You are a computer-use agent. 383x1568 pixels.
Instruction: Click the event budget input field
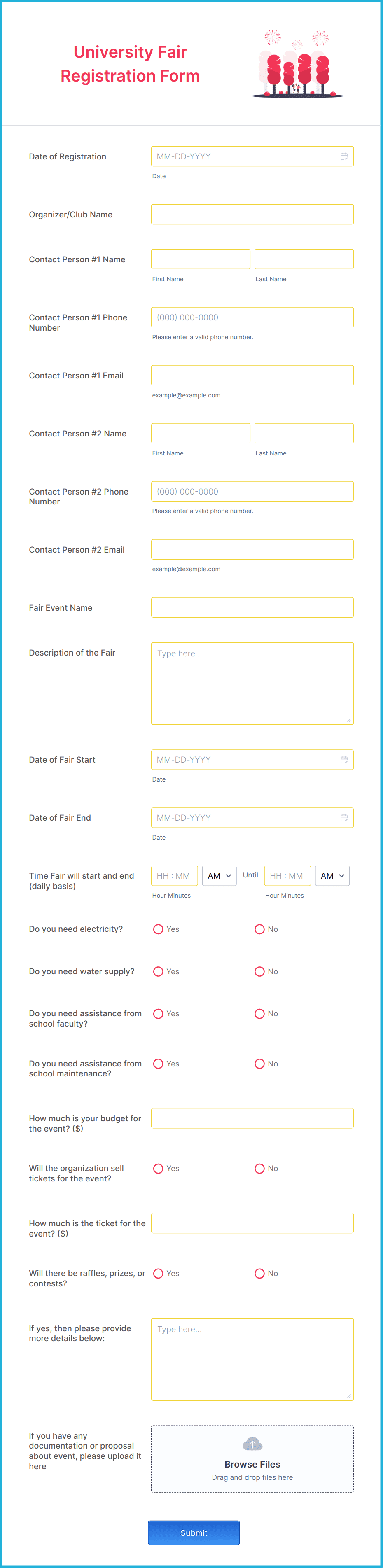(252, 1118)
